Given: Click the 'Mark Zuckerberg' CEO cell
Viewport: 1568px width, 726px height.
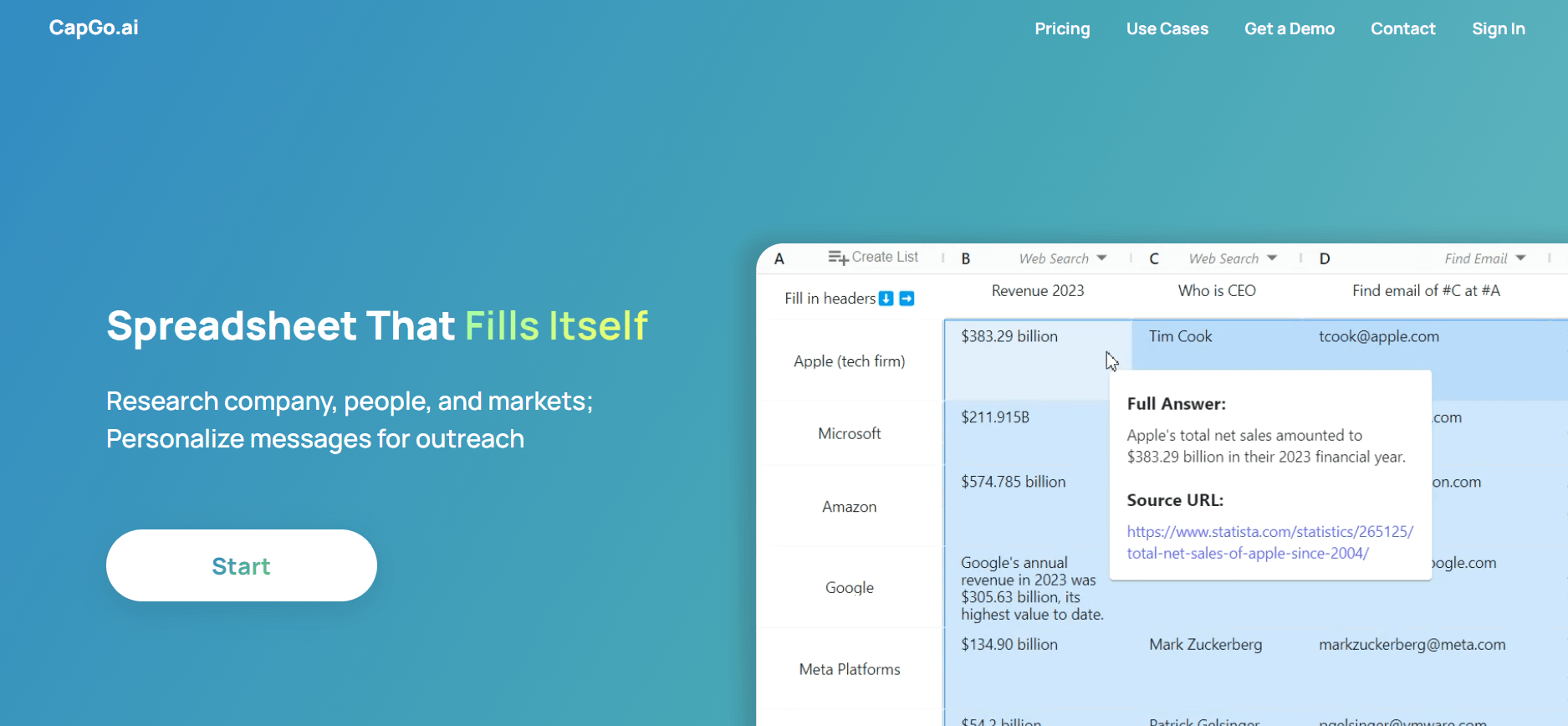Looking at the screenshot, I should click(x=1217, y=668).
